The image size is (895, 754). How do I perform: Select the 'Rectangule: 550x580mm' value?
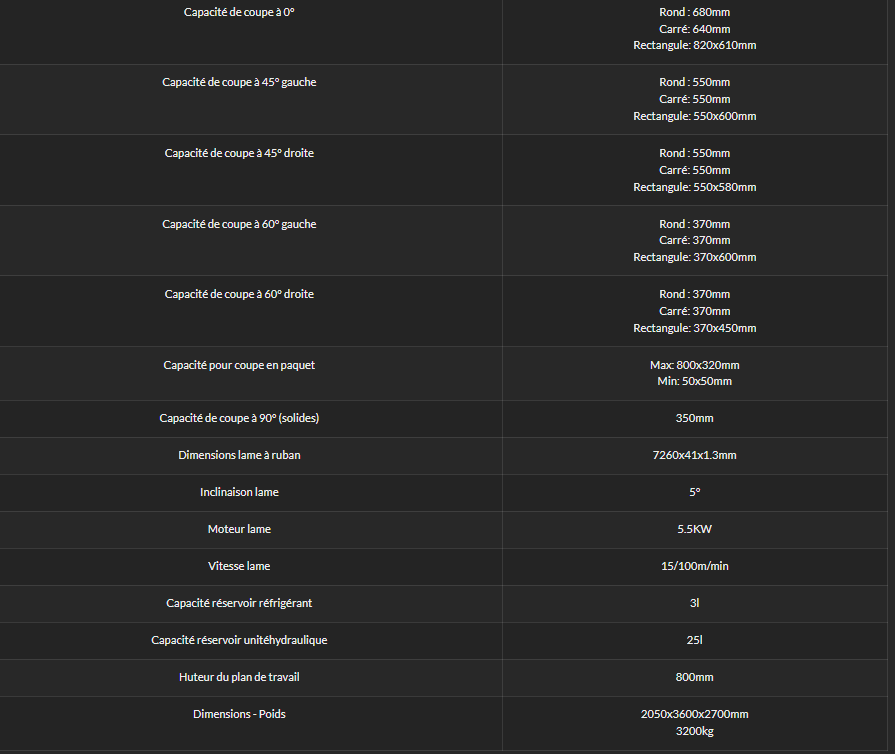[x=694, y=187]
